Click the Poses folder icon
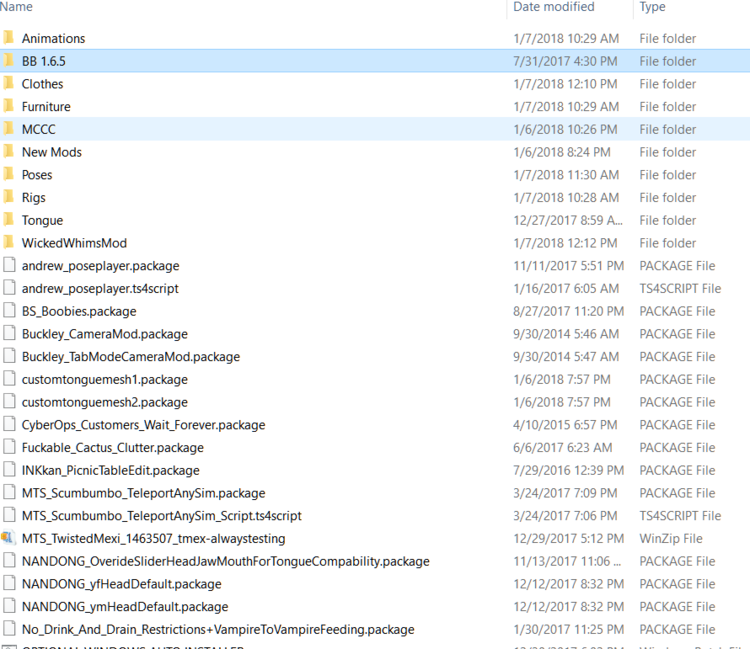The height and width of the screenshot is (649, 750). pos(8,174)
